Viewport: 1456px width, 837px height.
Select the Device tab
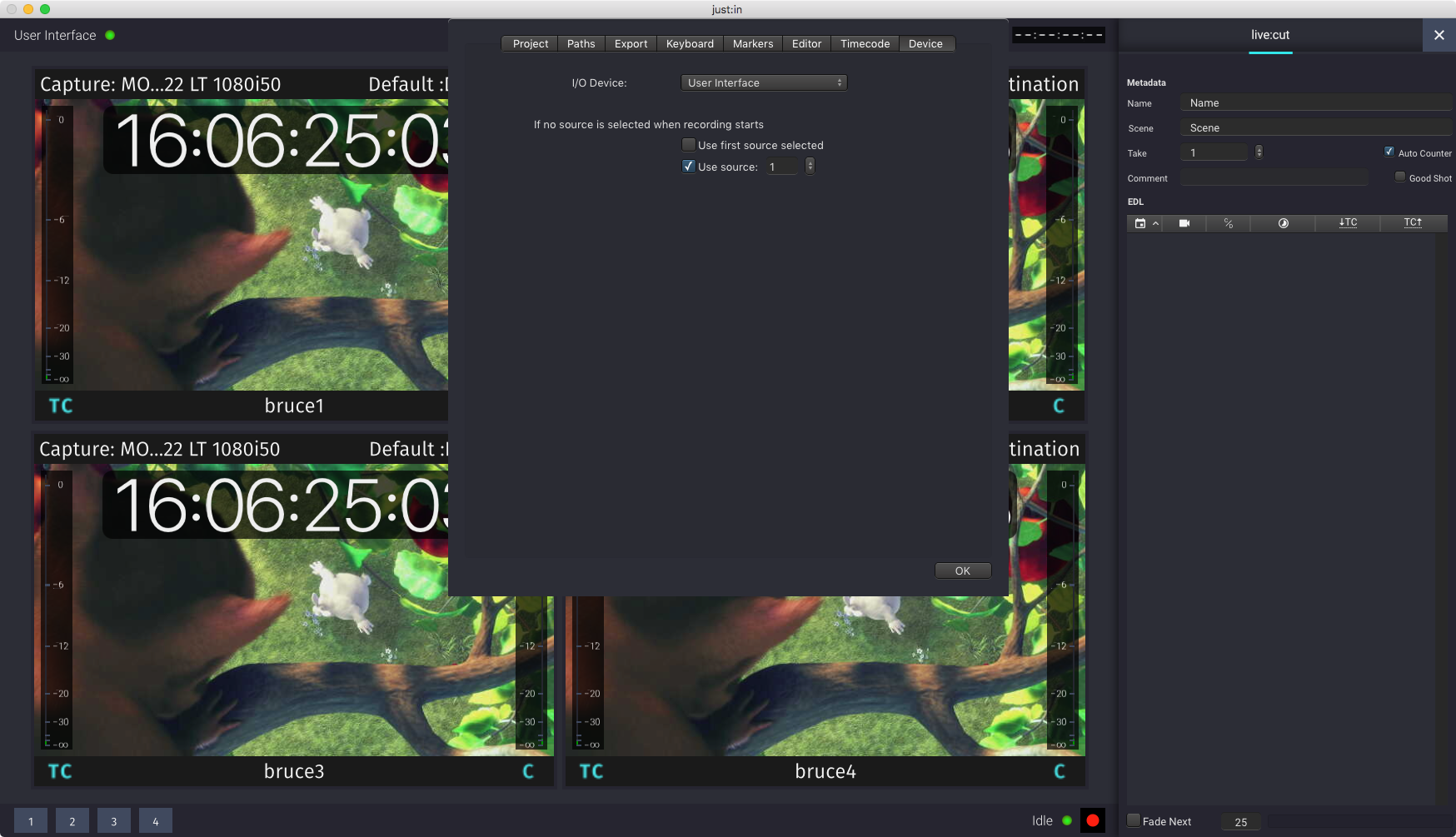925,43
